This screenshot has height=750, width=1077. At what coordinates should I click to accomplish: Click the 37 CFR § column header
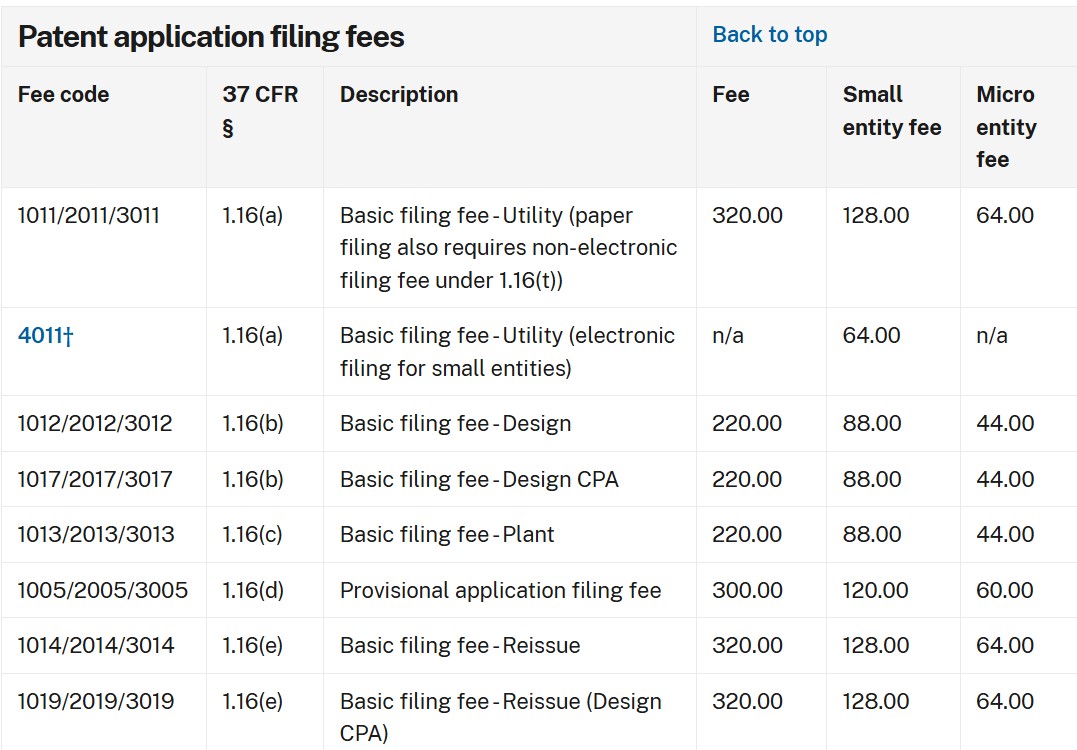point(260,110)
